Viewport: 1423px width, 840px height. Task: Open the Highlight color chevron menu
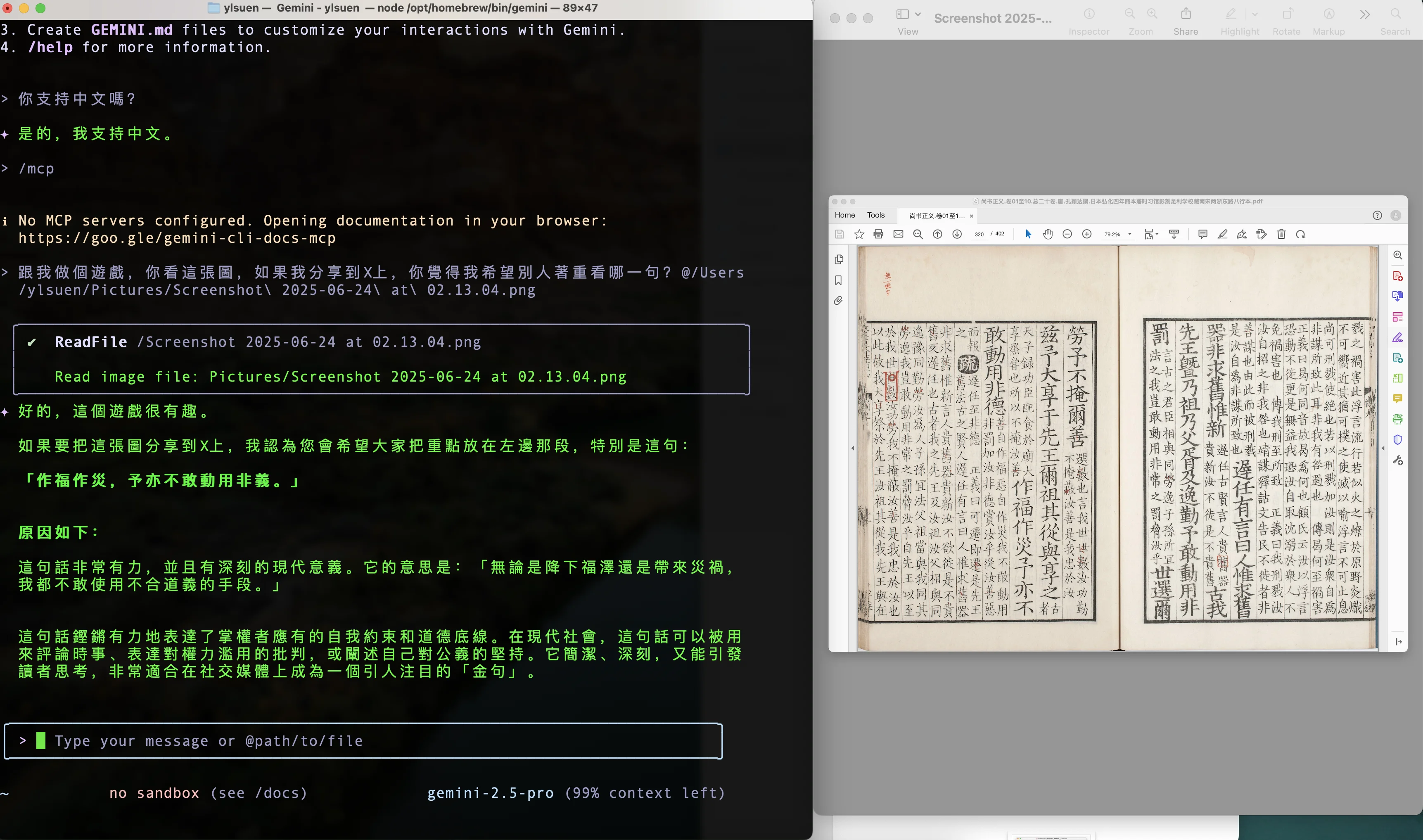pyautogui.click(x=1255, y=14)
